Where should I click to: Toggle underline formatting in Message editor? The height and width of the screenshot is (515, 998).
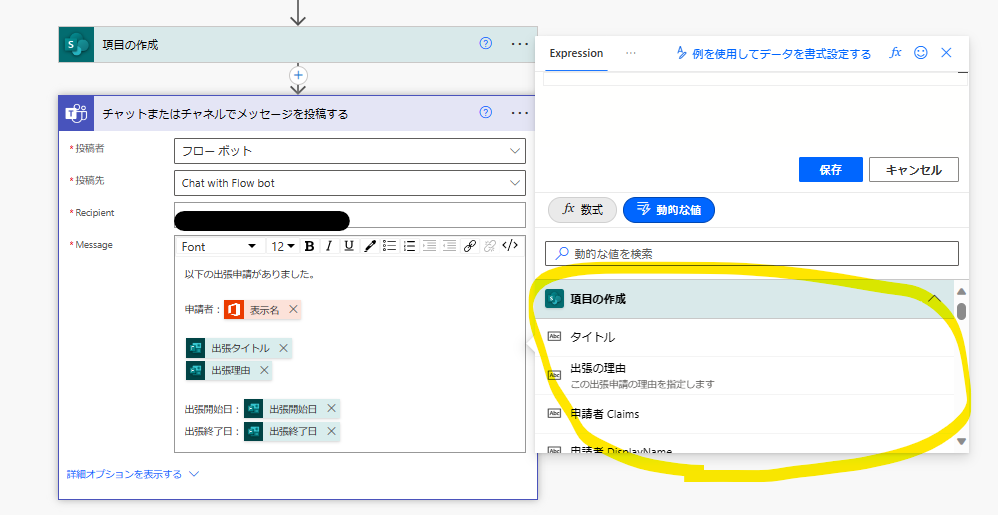(x=349, y=246)
